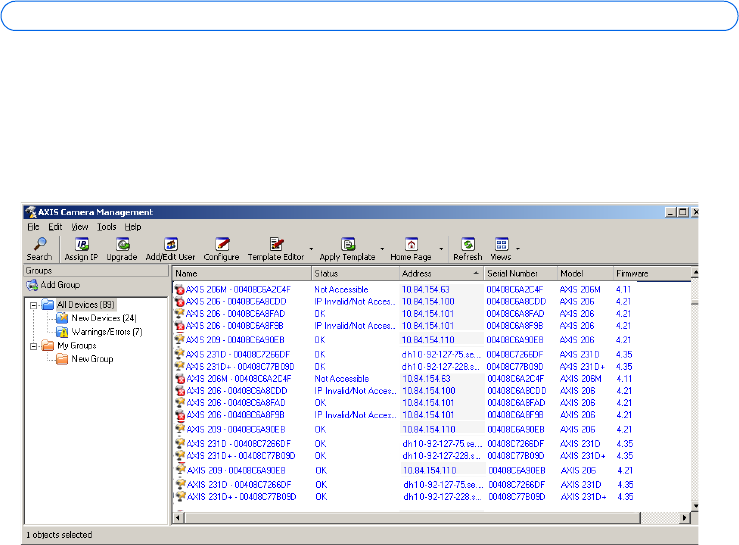
Task: Click the Configure toolbar icon
Action: point(222,244)
